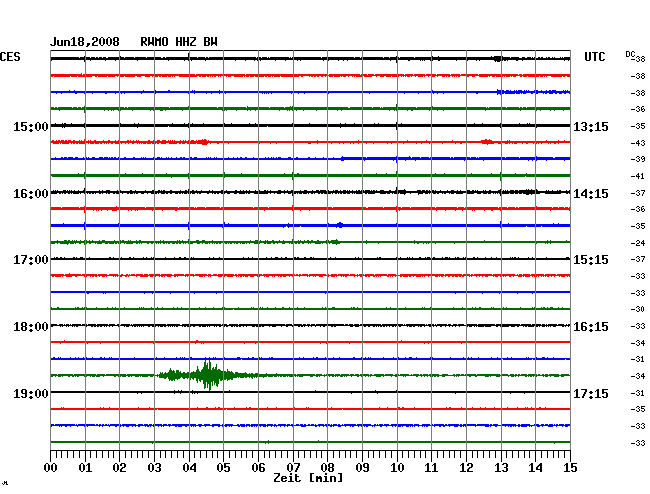This screenshot has height=494, width=650.
Task: Click minute label 02 on time axis
Action: coord(119,467)
